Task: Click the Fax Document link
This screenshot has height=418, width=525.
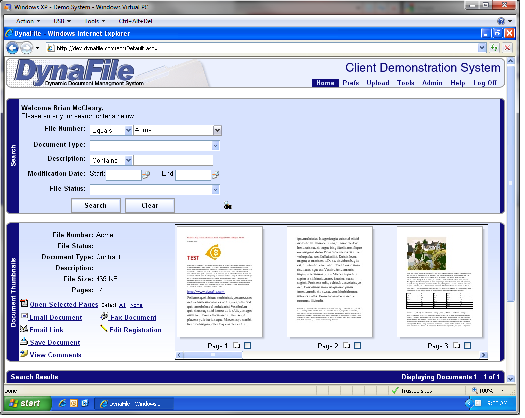Action: pyautogui.click(x=133, y=317)
